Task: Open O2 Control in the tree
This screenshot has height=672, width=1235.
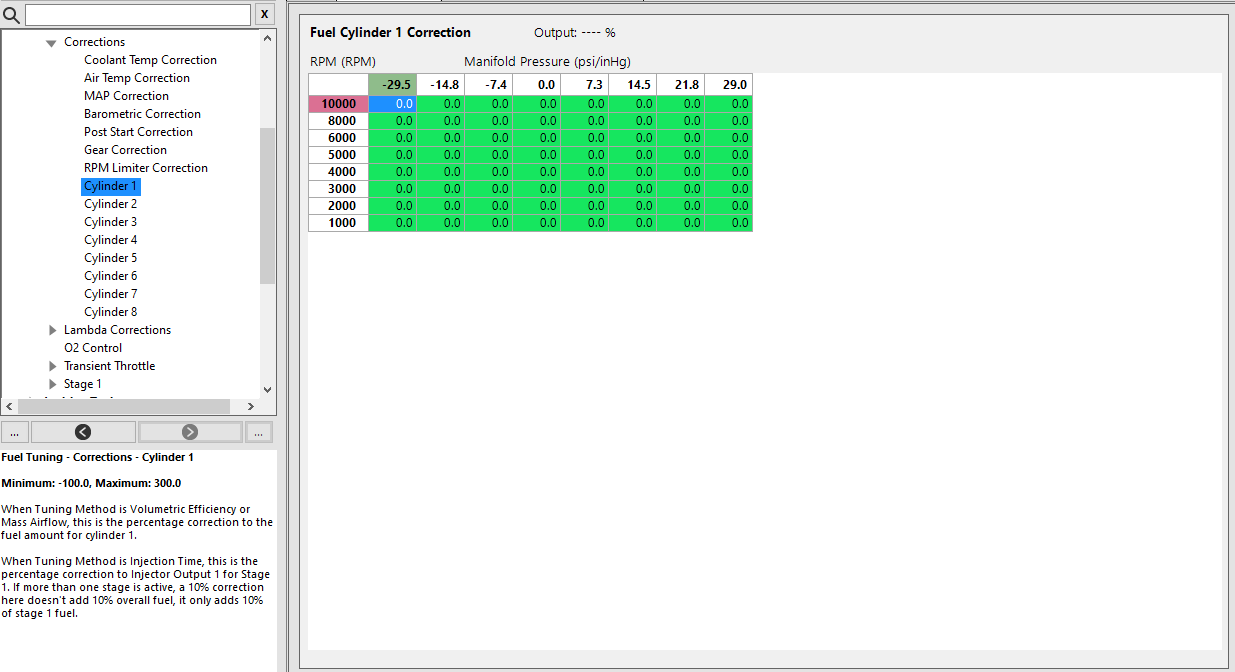Action: (93, 348)
